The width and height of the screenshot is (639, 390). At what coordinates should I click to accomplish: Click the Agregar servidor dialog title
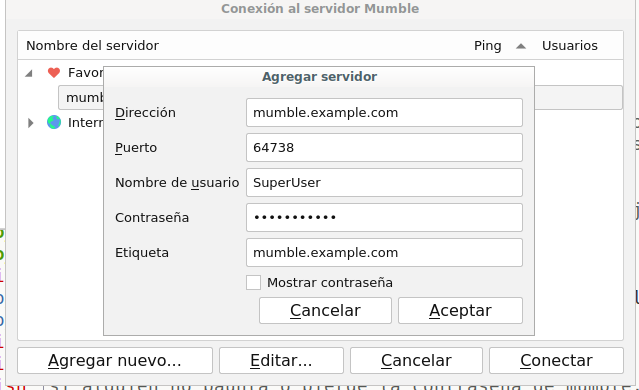[x=319, y=77]
